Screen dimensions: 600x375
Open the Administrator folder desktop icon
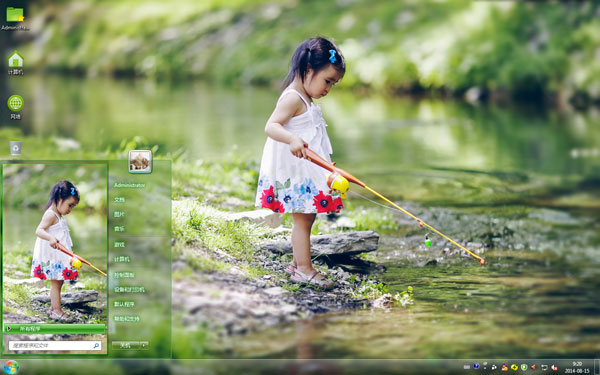tap(15, 18)
